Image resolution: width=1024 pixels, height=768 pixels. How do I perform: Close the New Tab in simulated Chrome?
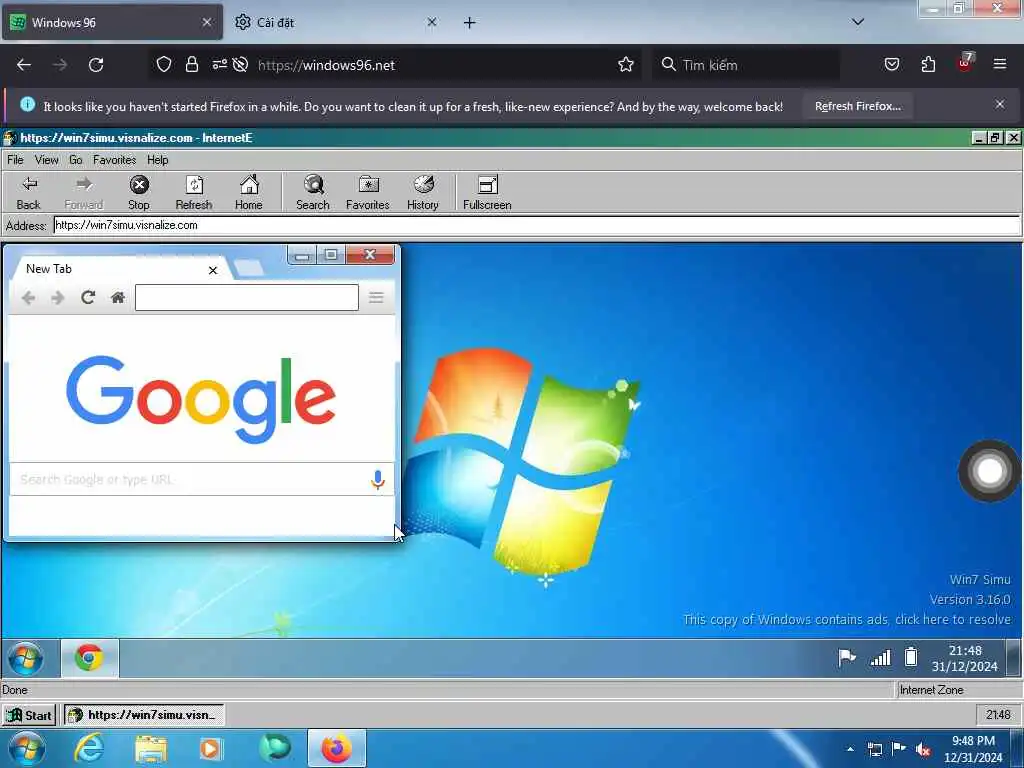(x=213, y=270)
